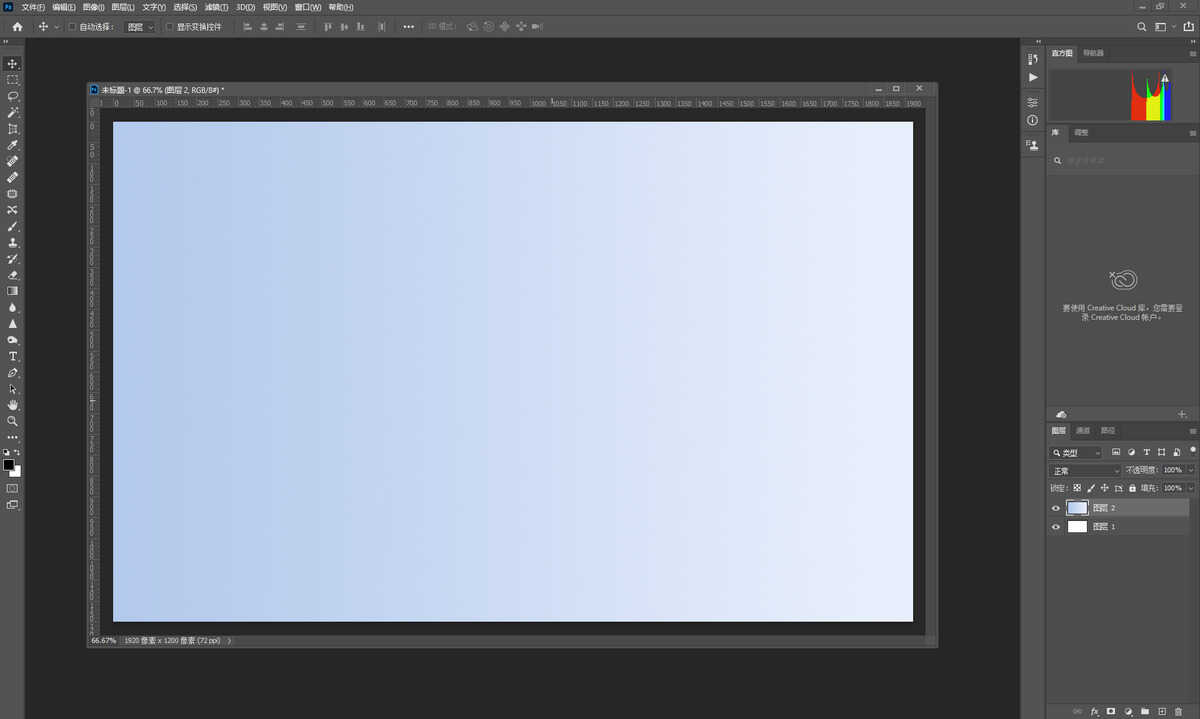Toggle lock image pixels brush icon

[1091, 488]
